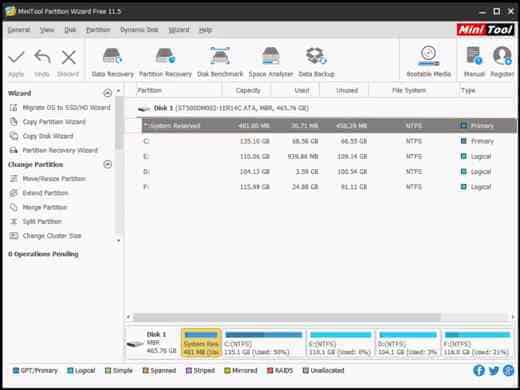Choose Change Cluster Size
The image size is (520, 390).
click(x=46, y=236)
